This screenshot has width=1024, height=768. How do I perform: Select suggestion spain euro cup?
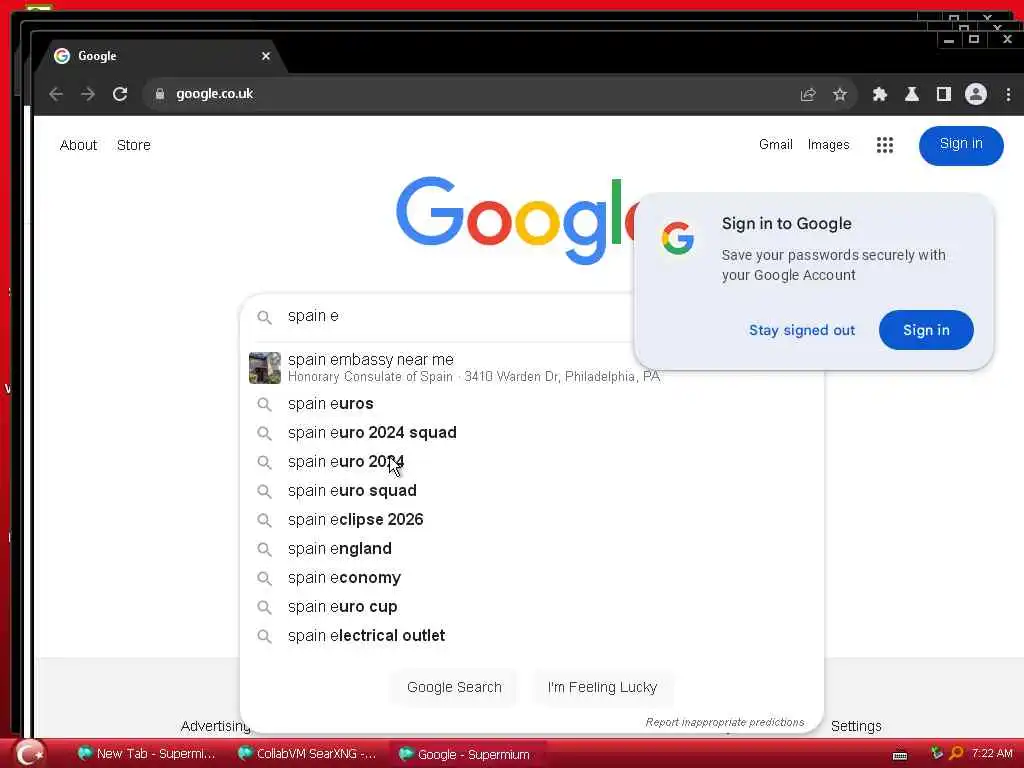pyautogui.click(x=532, y=607)
